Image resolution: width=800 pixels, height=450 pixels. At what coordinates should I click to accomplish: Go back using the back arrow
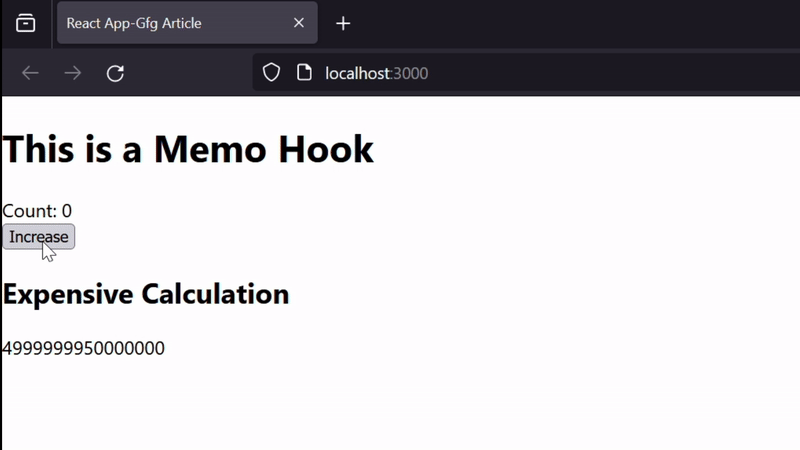click(30, 73)
